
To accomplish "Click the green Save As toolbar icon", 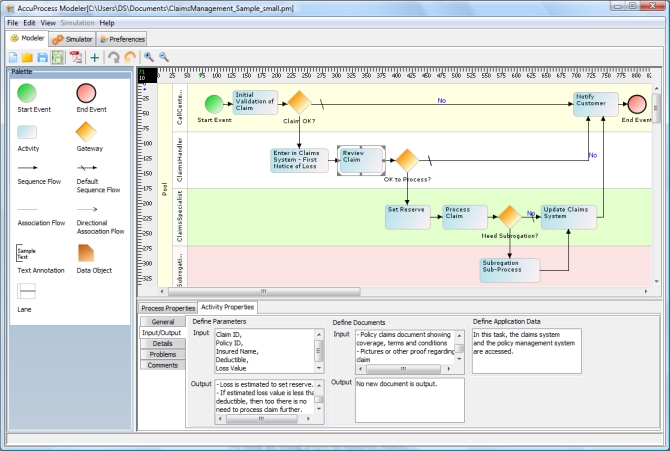I will pos(57,57).
